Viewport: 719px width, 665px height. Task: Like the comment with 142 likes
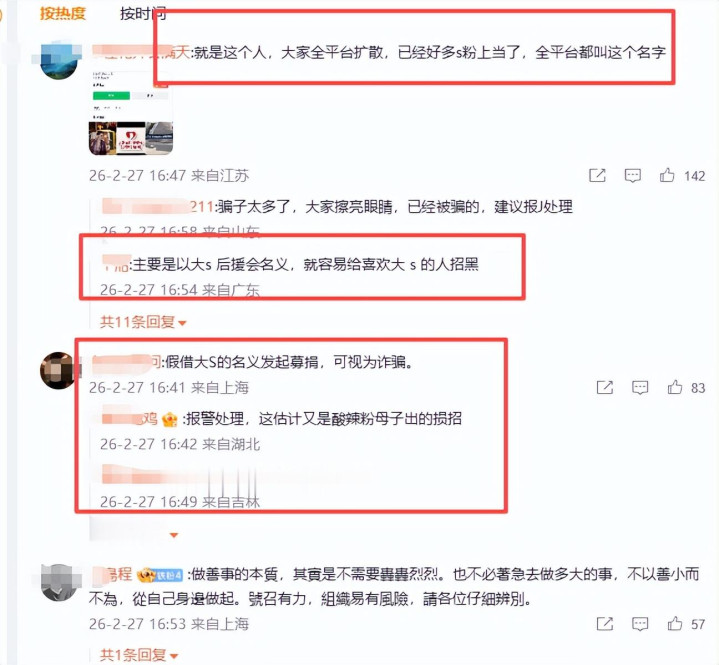667,175
